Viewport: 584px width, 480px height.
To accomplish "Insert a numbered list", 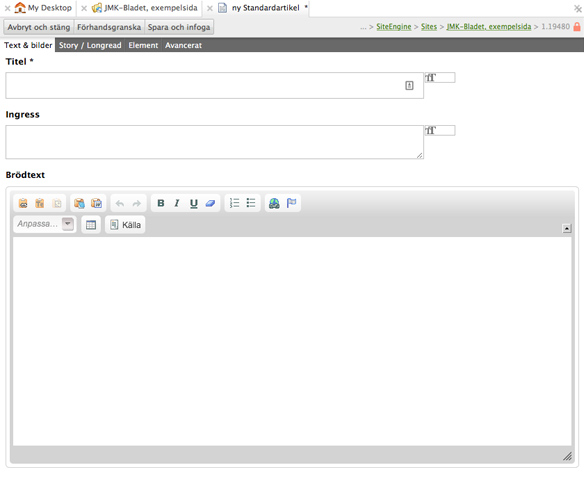I will tap(234, 203).
